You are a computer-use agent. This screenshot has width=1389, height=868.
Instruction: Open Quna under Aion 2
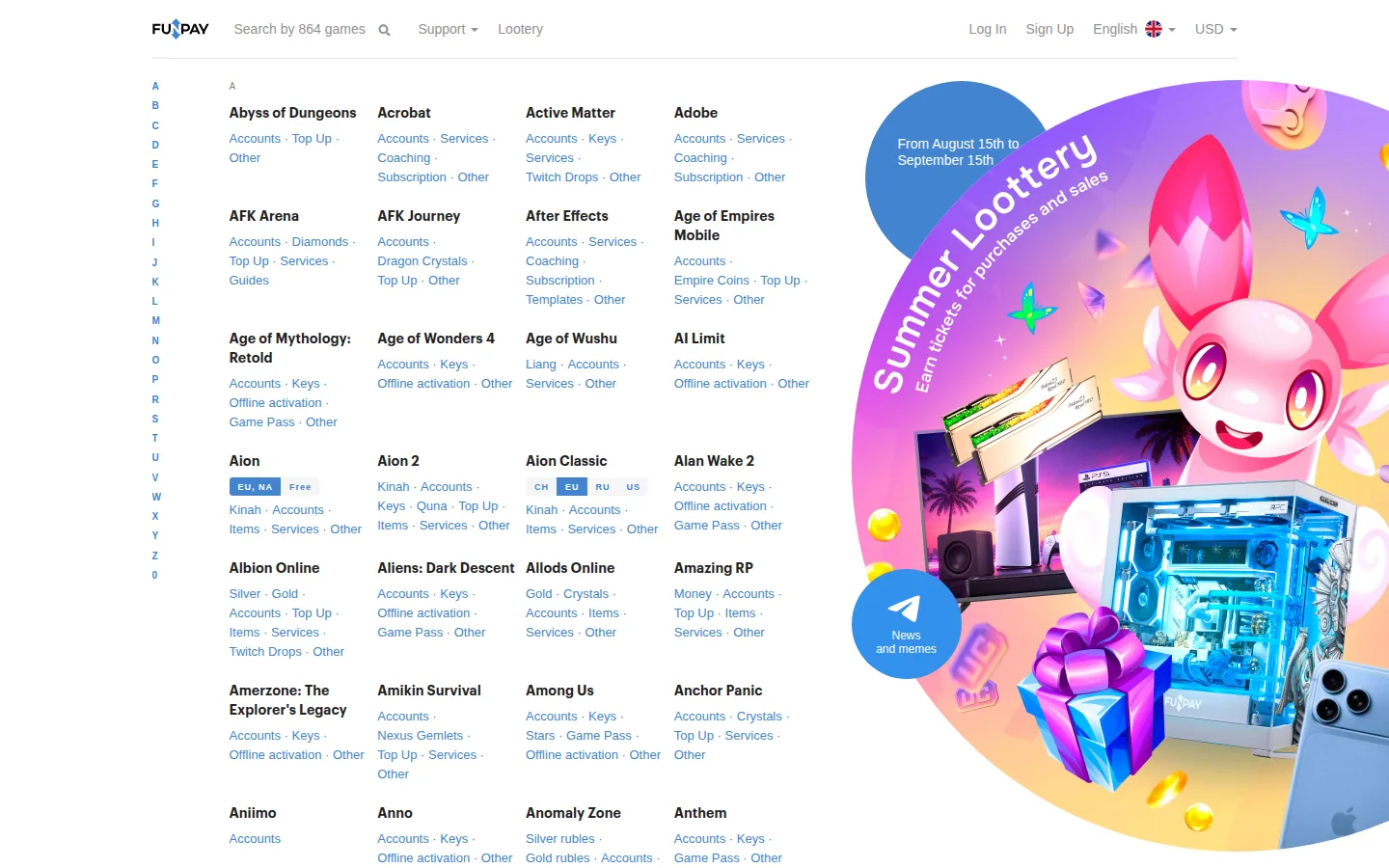(x=432, y=506)
